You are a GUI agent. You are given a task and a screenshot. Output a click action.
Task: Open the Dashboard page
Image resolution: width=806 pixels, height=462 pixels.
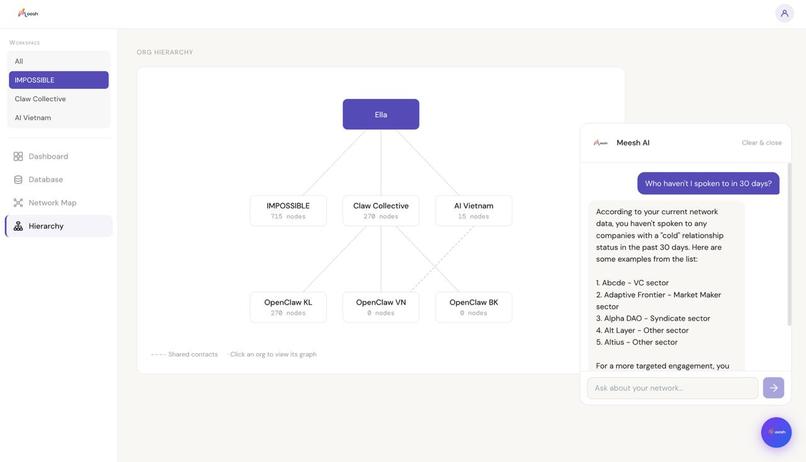click(59, 156)
